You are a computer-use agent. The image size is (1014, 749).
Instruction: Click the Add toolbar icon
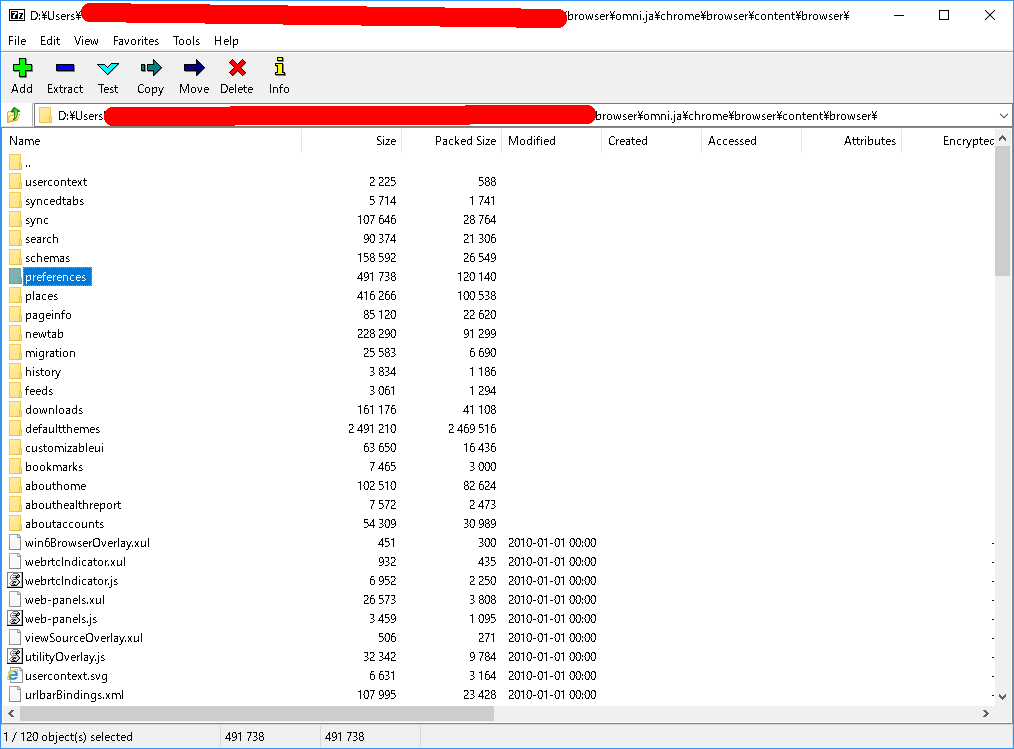pos(22,68)
